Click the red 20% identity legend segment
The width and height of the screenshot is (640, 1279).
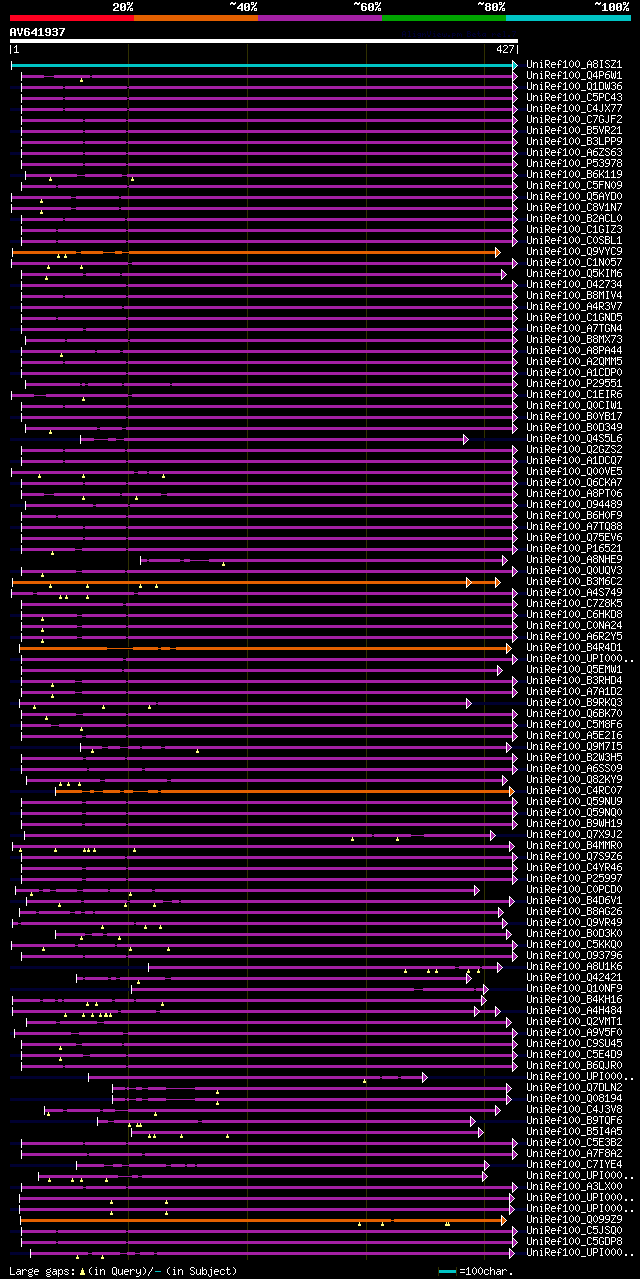click(71, 18)
